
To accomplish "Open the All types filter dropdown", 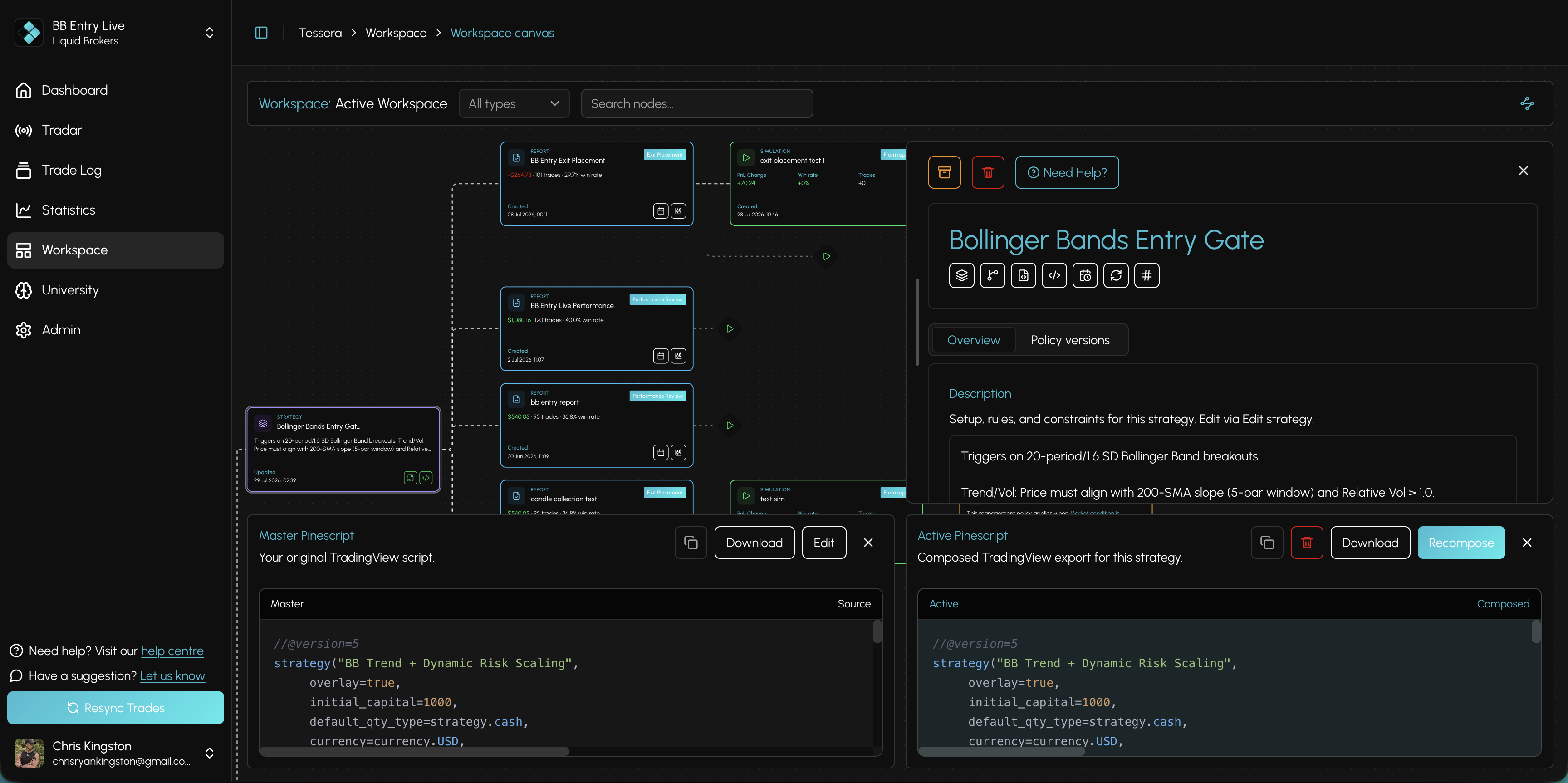I will pos(514,104).
